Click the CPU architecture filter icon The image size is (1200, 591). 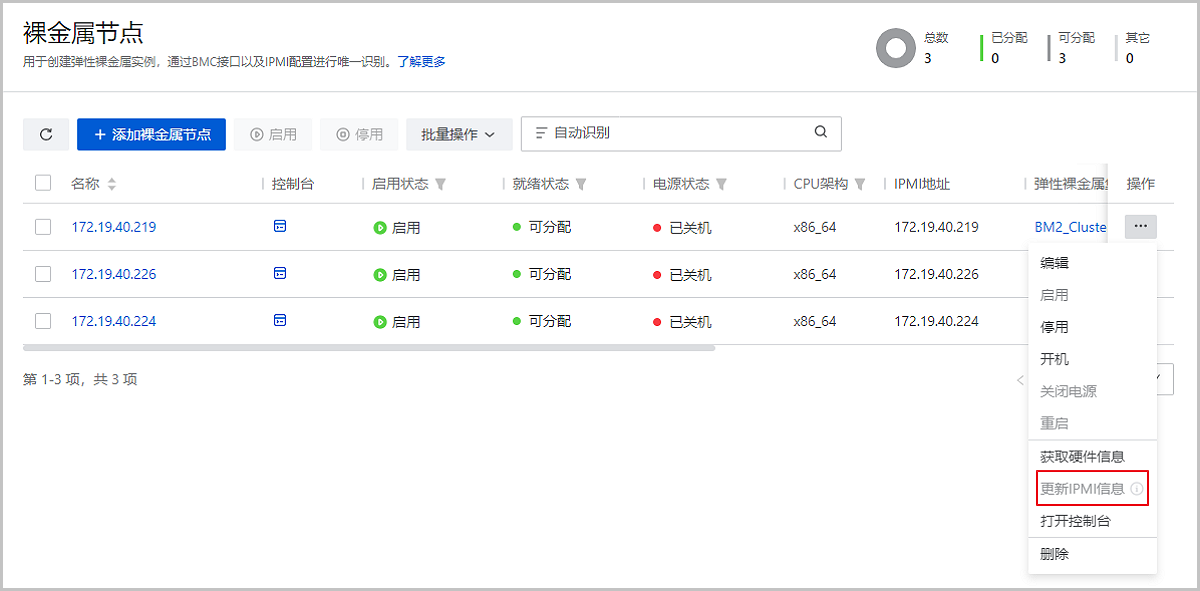pos(860,184)
